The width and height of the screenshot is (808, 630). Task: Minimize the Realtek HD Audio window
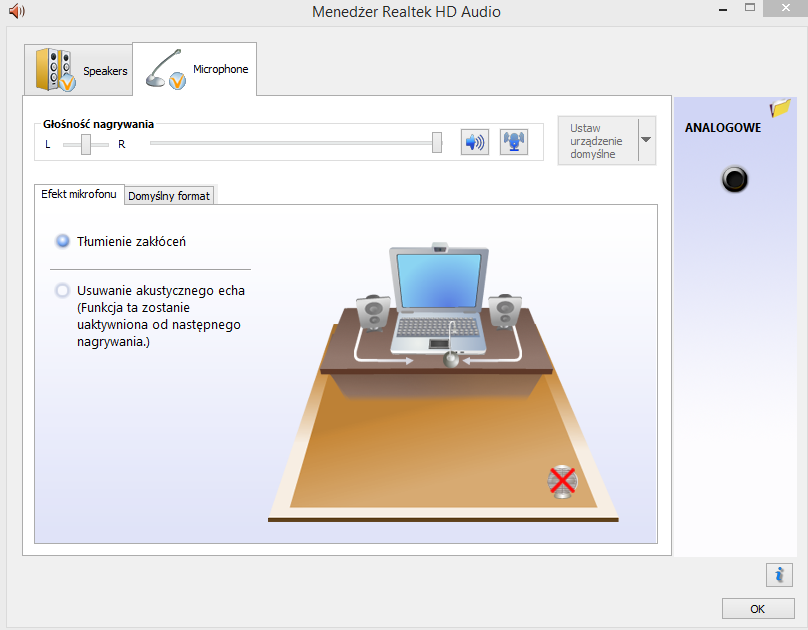(x=723, y=9)
